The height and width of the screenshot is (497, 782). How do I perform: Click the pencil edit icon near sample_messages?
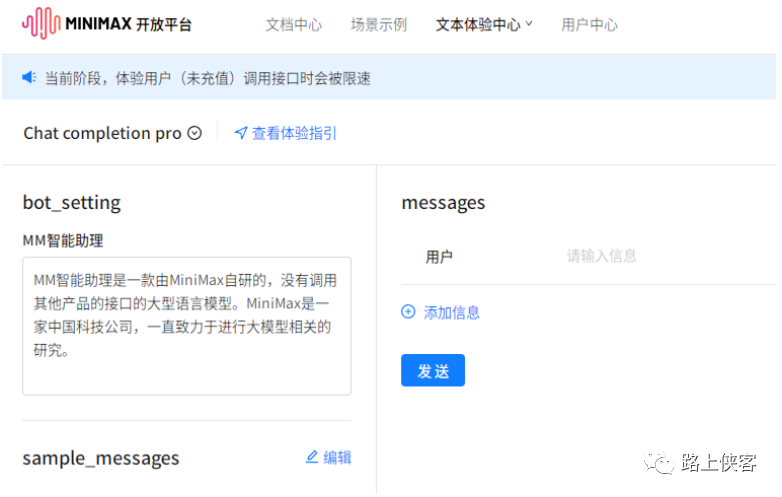click(x=312, y=457)
